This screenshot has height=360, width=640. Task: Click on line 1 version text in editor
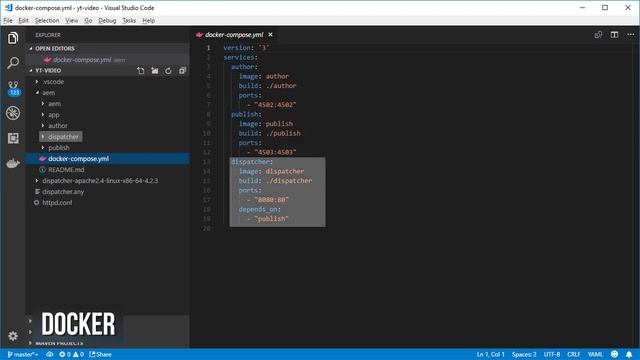pyautogui.click(x=246, y=48)
